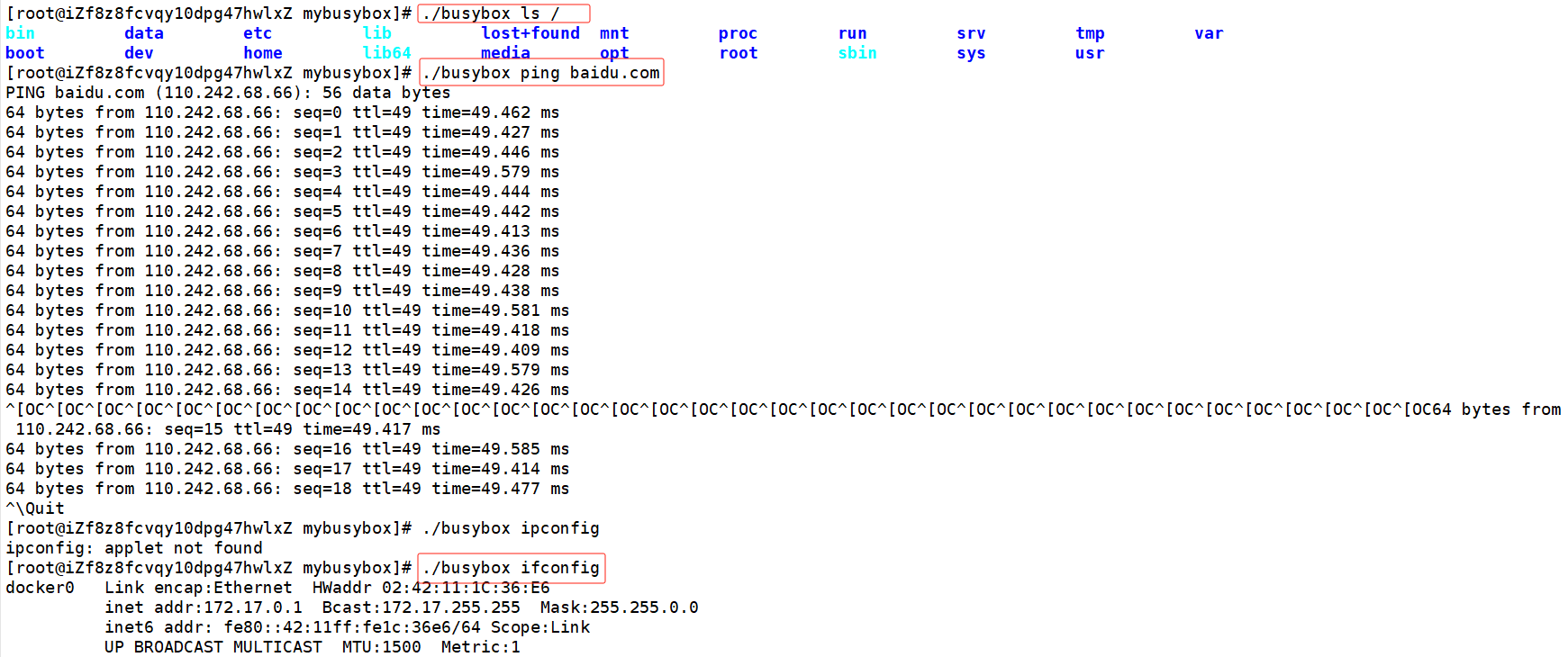Click the 'data' directory name
Image resolution: width=1568 pixels, height=657 pixels.
click(x=144, y=33)
